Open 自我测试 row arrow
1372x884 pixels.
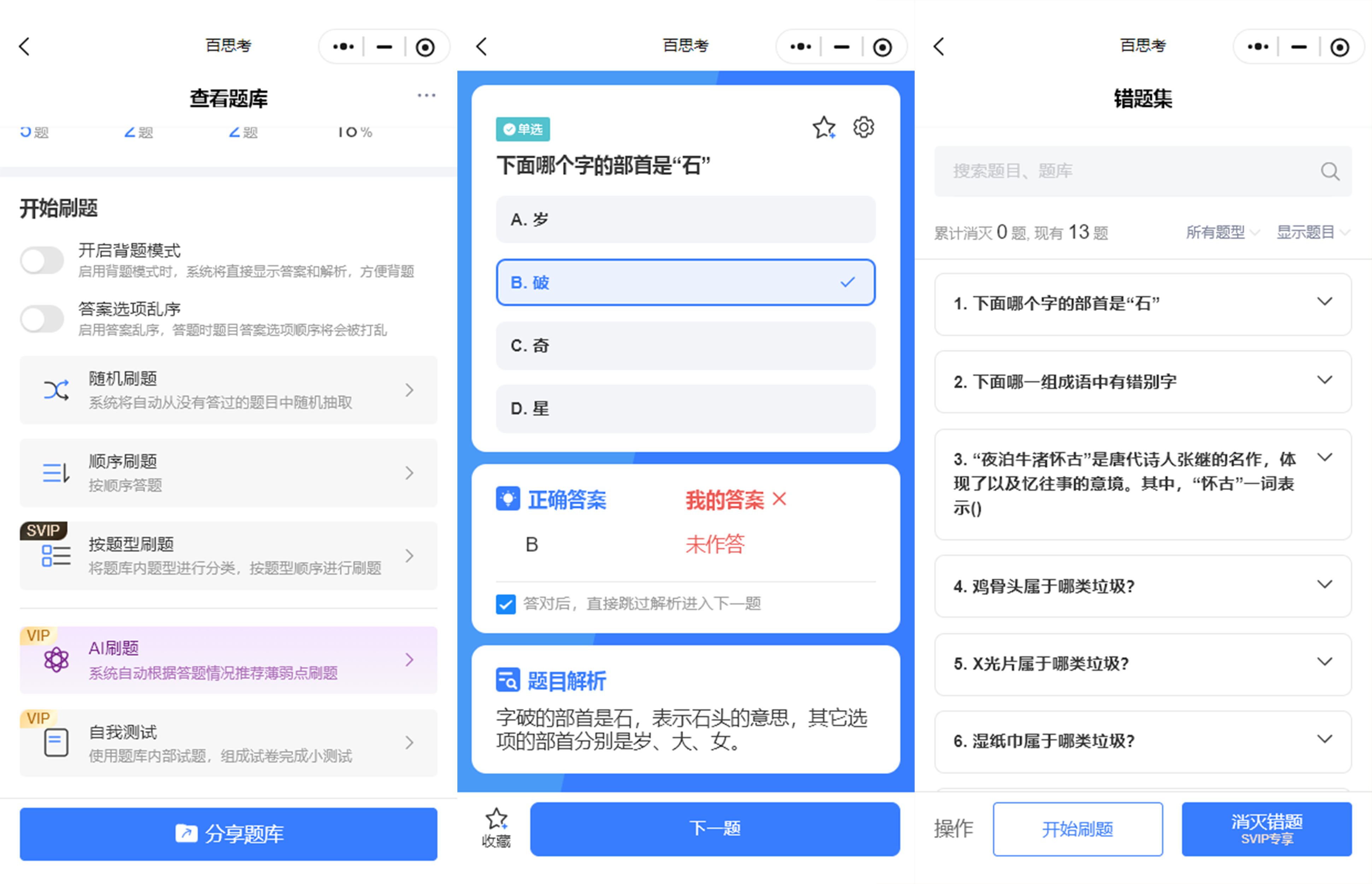click(409, 742)
